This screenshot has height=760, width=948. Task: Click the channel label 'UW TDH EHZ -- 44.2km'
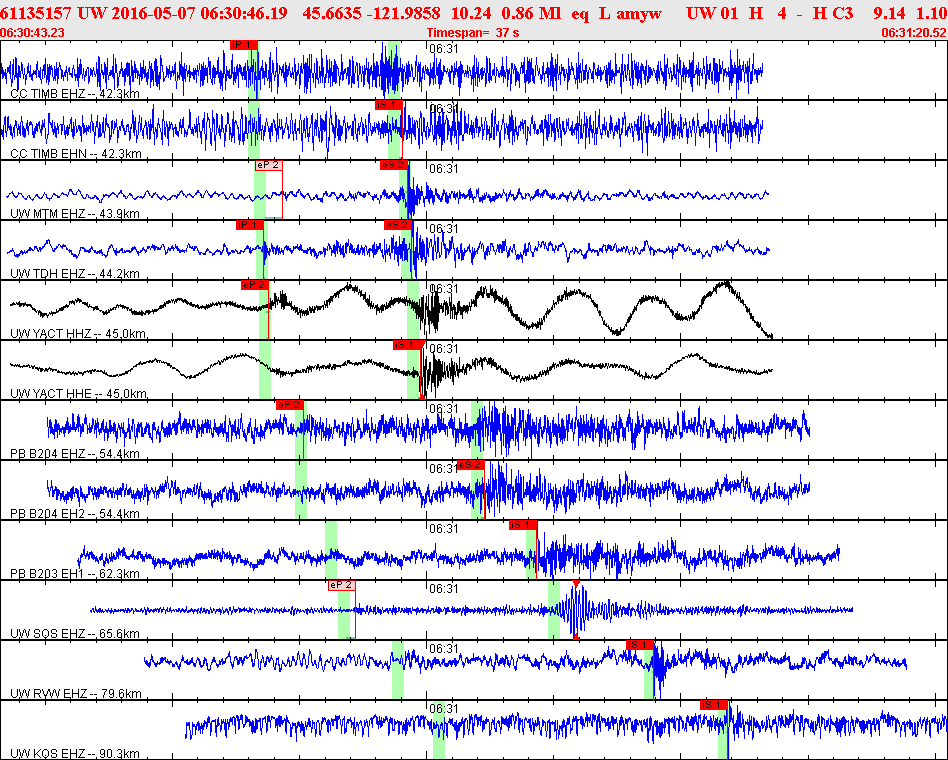[75, 273]
